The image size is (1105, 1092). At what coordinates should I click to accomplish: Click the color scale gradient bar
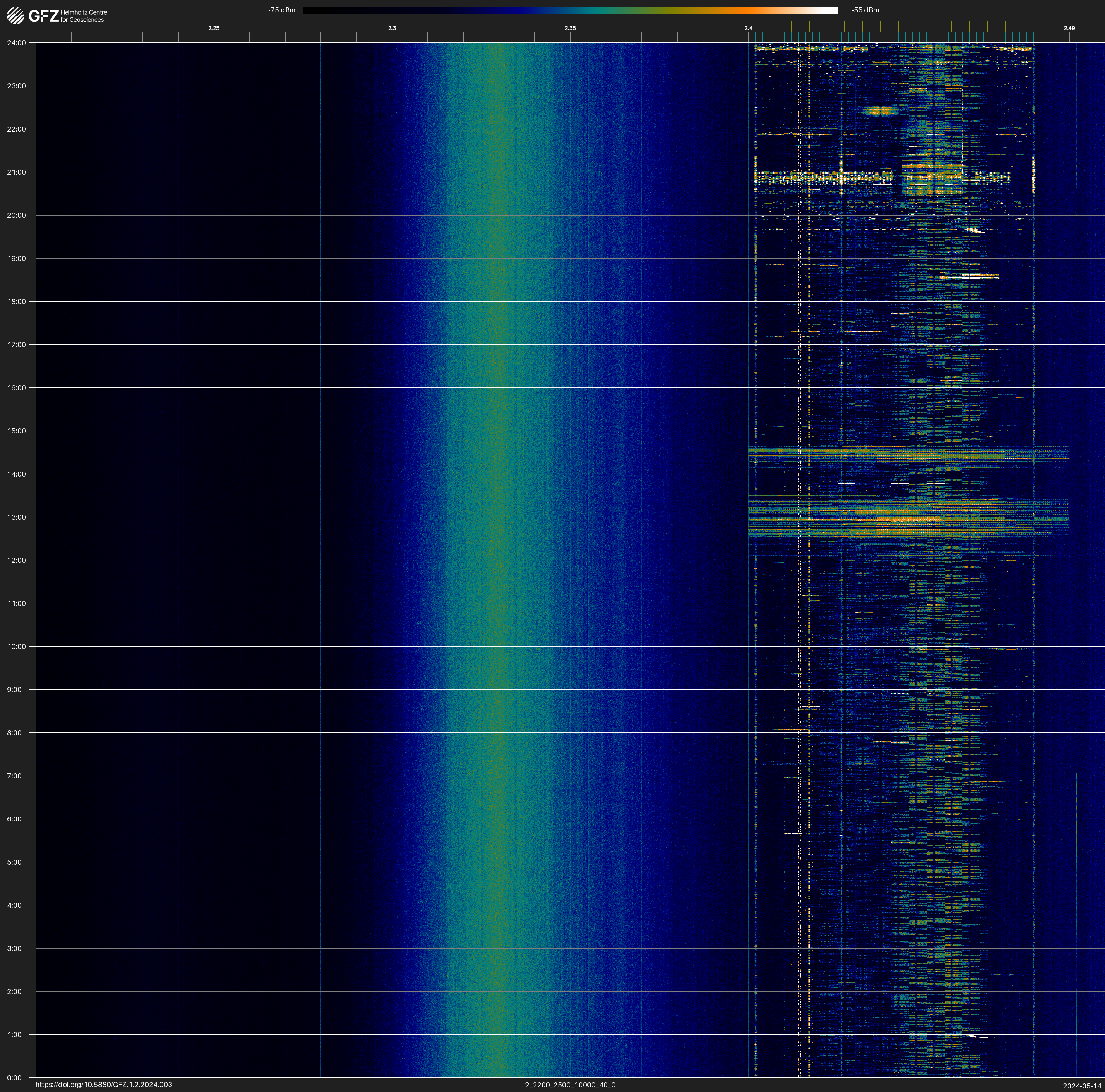pyautogui.click(x=570, y=10)
